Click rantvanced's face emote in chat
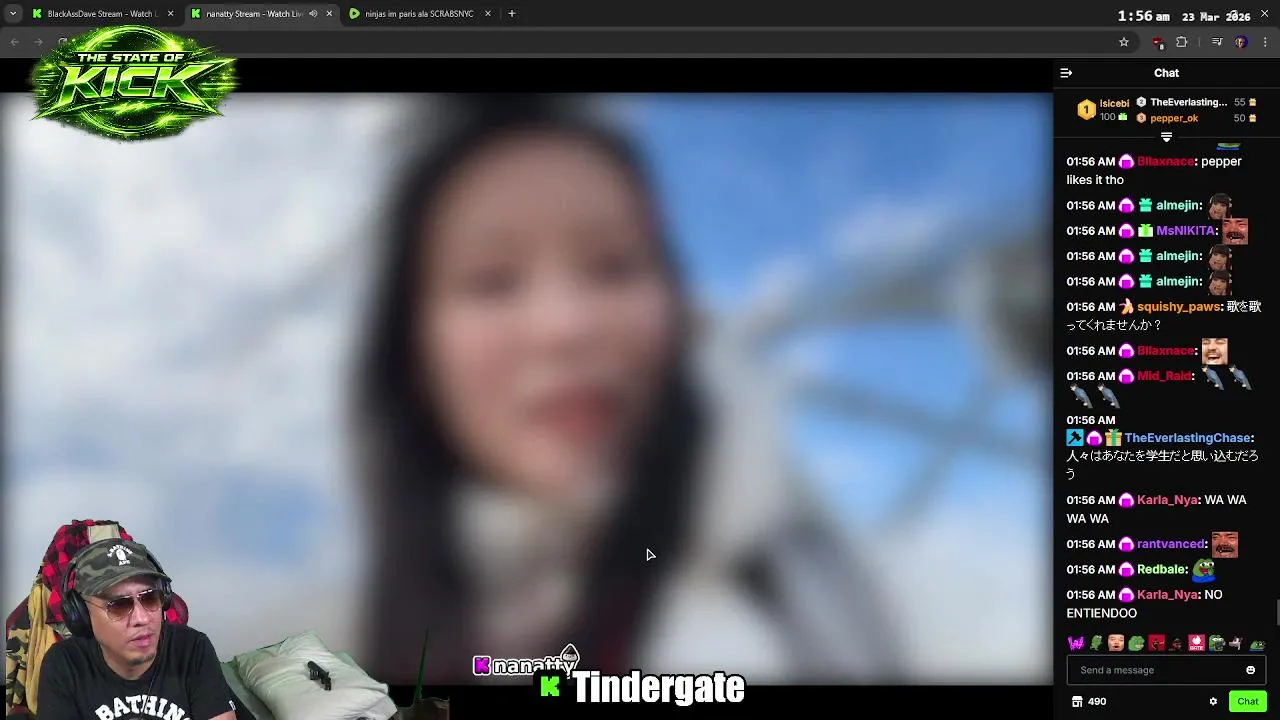Image resolution: width=1280 pixels, height=720 pixels. [1225, 544]
